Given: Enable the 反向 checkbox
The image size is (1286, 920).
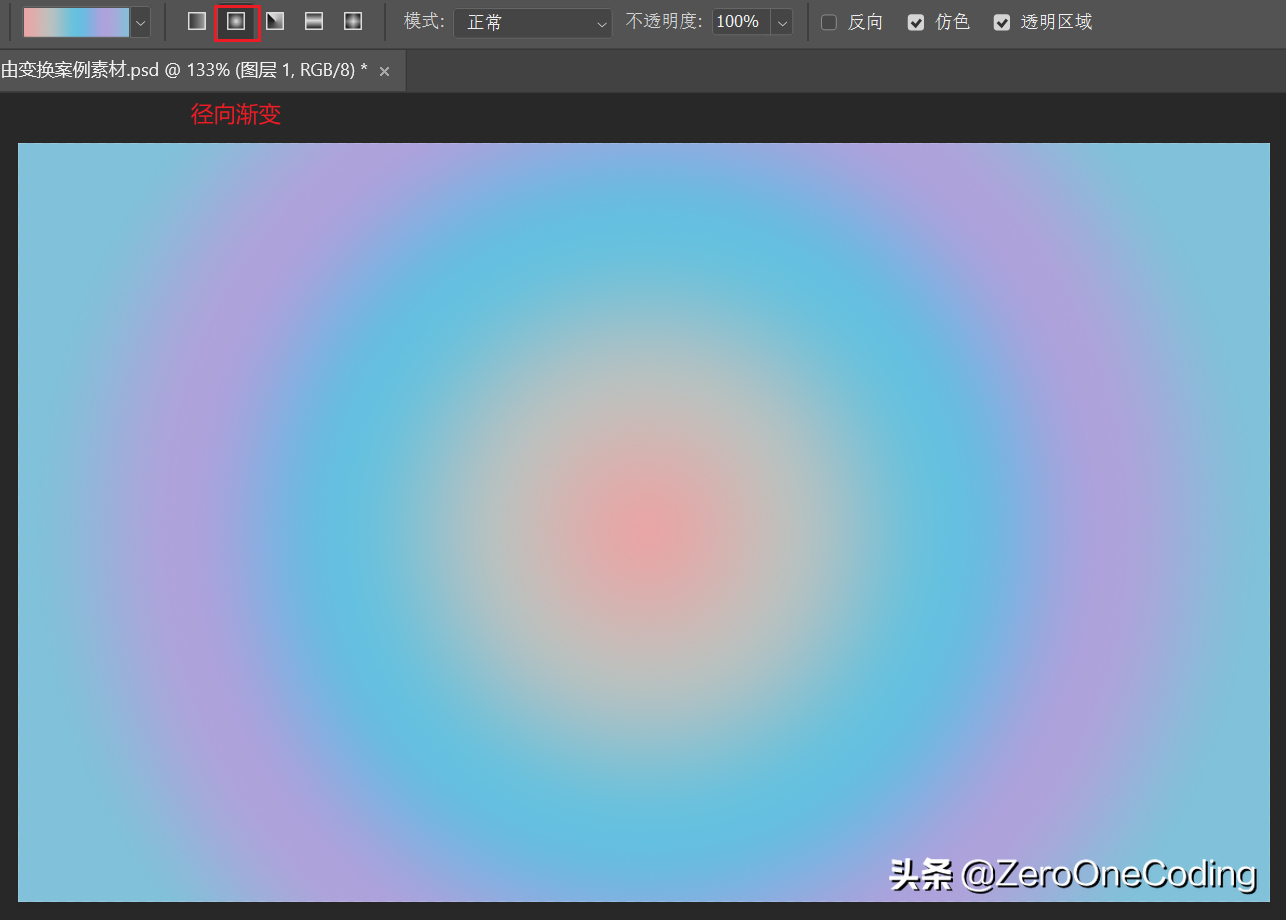Looking at the screenshot, I should pyautogui.click(x=829, y=22).
